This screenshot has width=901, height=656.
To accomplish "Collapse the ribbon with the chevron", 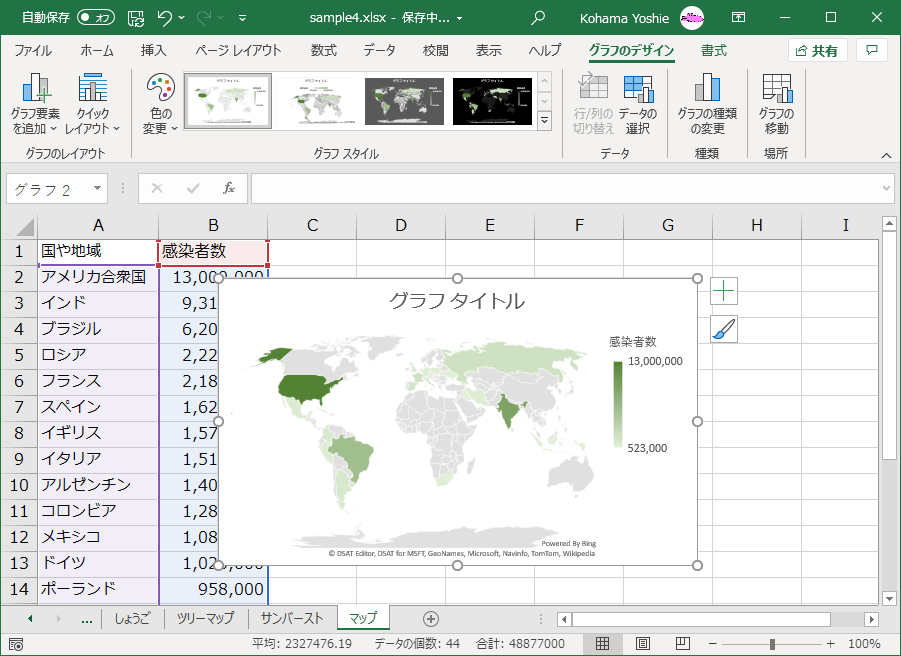I will (x=885, y=155).
